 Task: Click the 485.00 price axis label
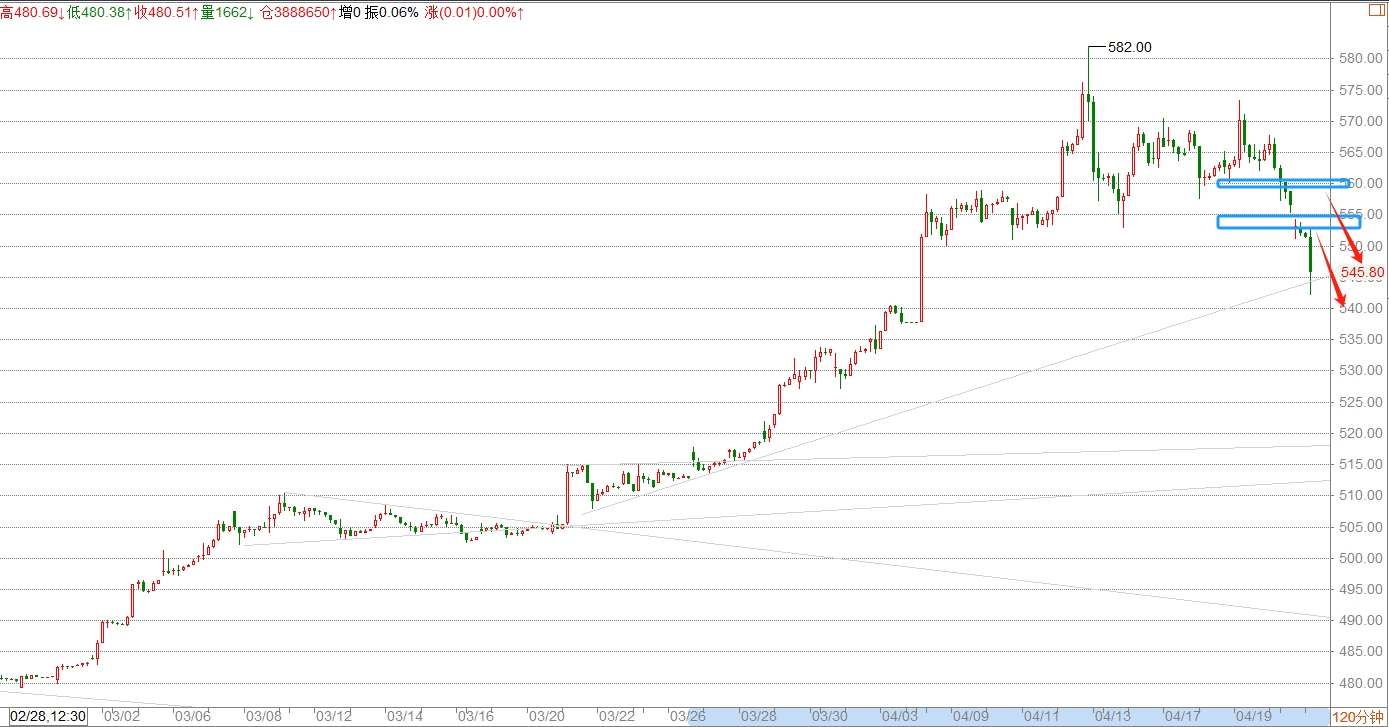coord(1362,652)
